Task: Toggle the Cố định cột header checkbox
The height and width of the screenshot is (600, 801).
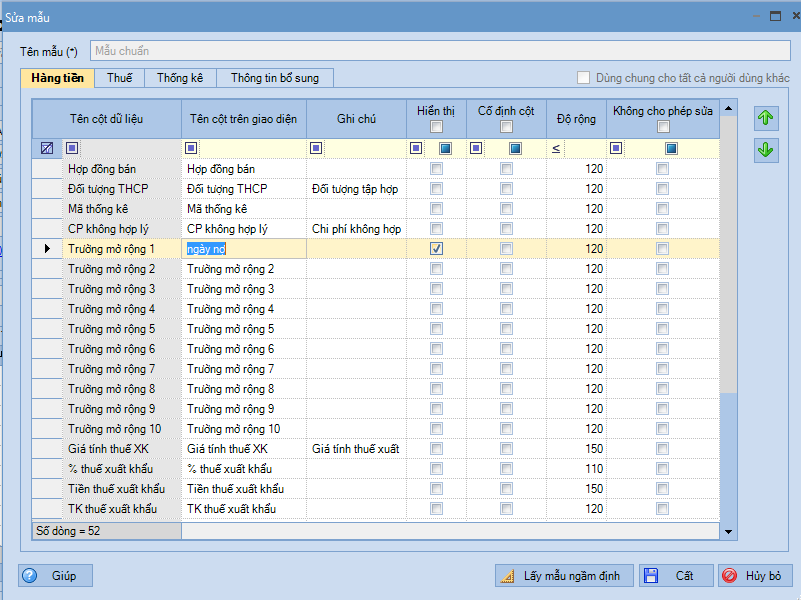Action: tap(506, 127)
